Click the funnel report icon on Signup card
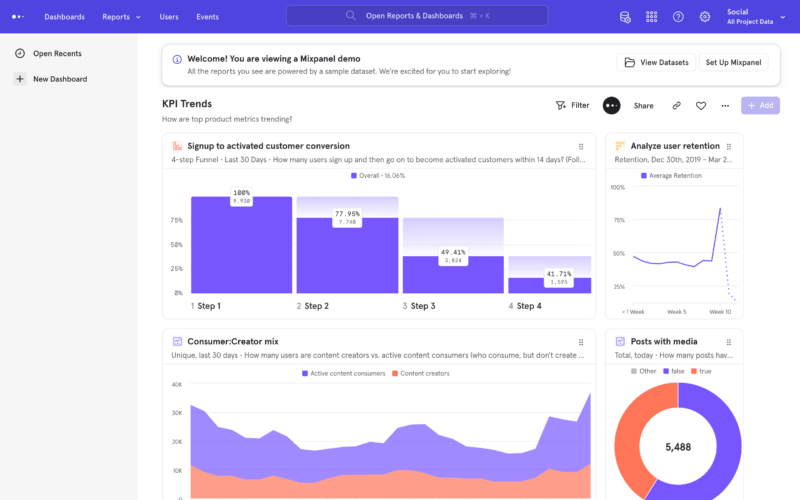The width and height of the screenshot is (800, 500). tap(177, 146)
